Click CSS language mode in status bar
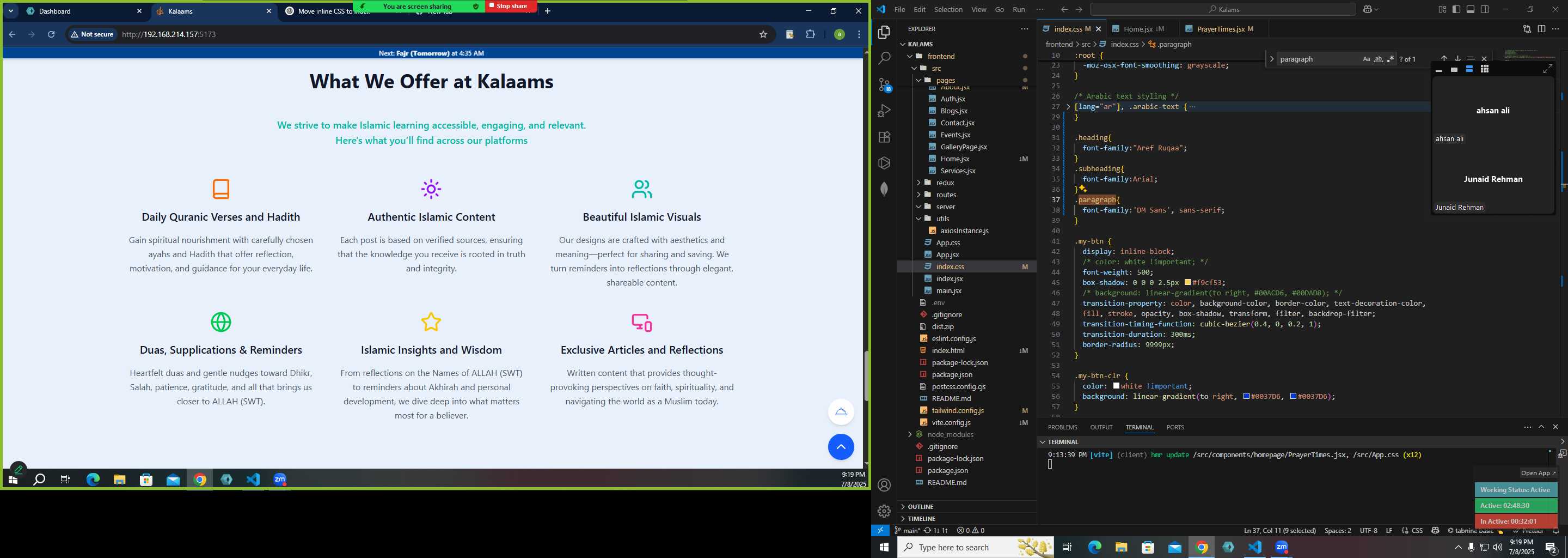The image size is (1568, 558). (1417, 531)
